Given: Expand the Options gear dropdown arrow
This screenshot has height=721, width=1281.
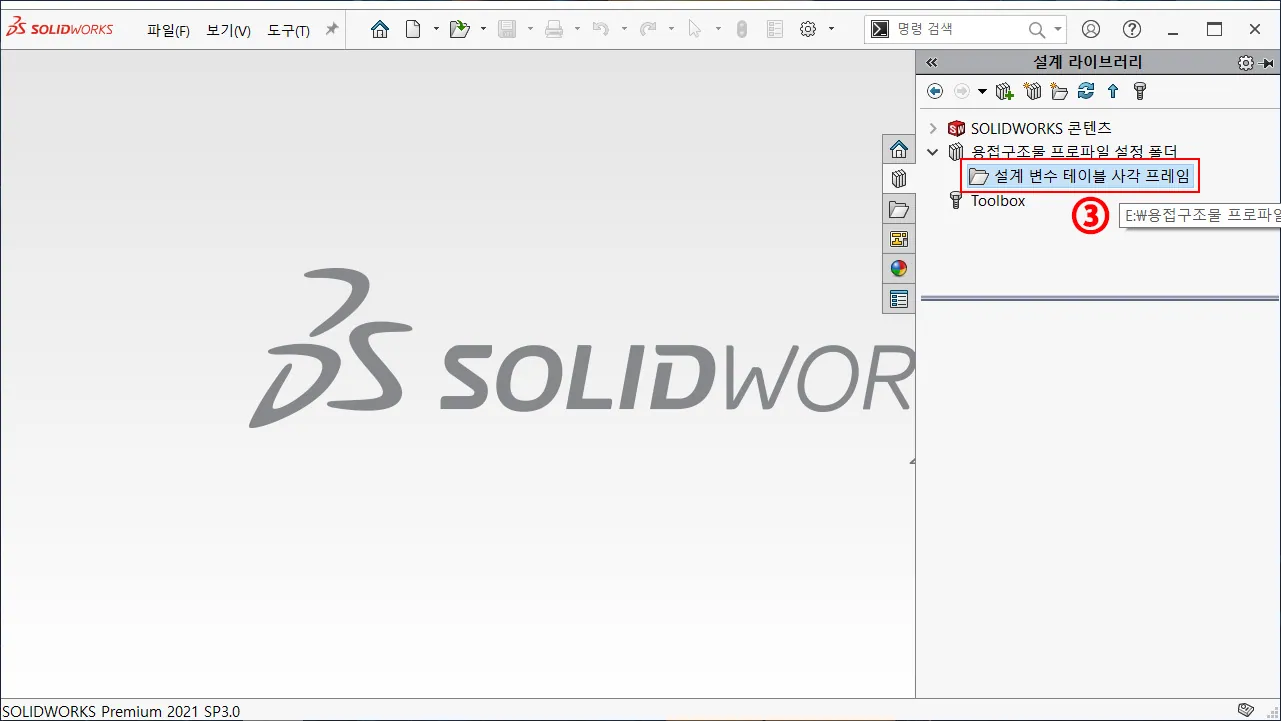Looking at the screenshot, I should (831, 29).
